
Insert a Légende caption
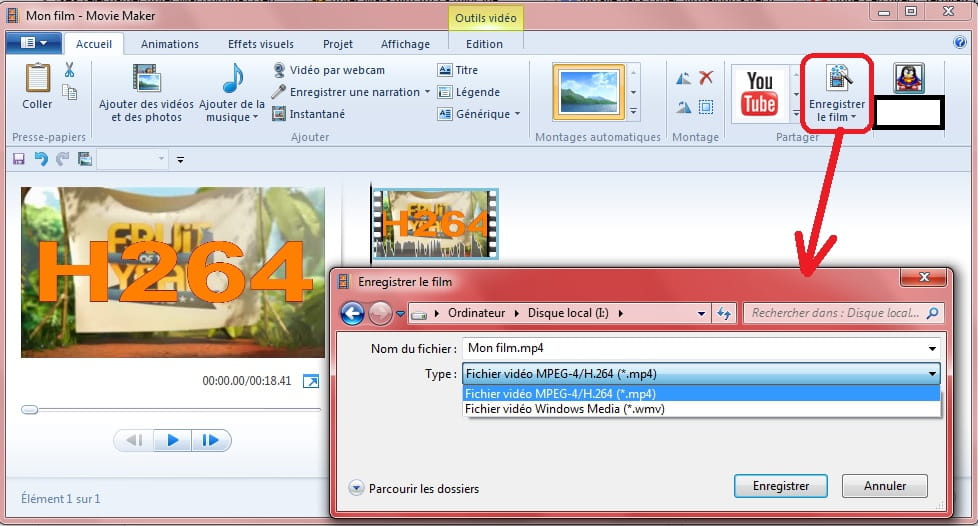pos(469,92)
